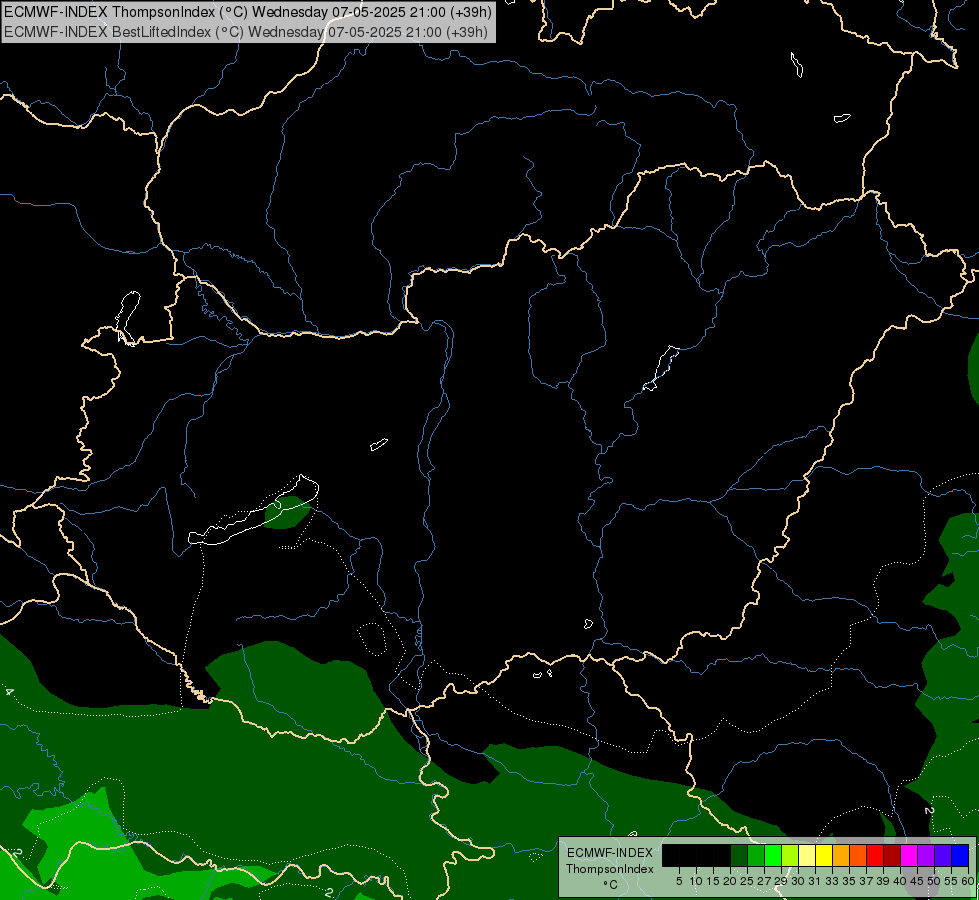Click the ThompsonIndex label in the legend
Screen dimensions: 979x900
pyautogui.click(x=610, y=869)
